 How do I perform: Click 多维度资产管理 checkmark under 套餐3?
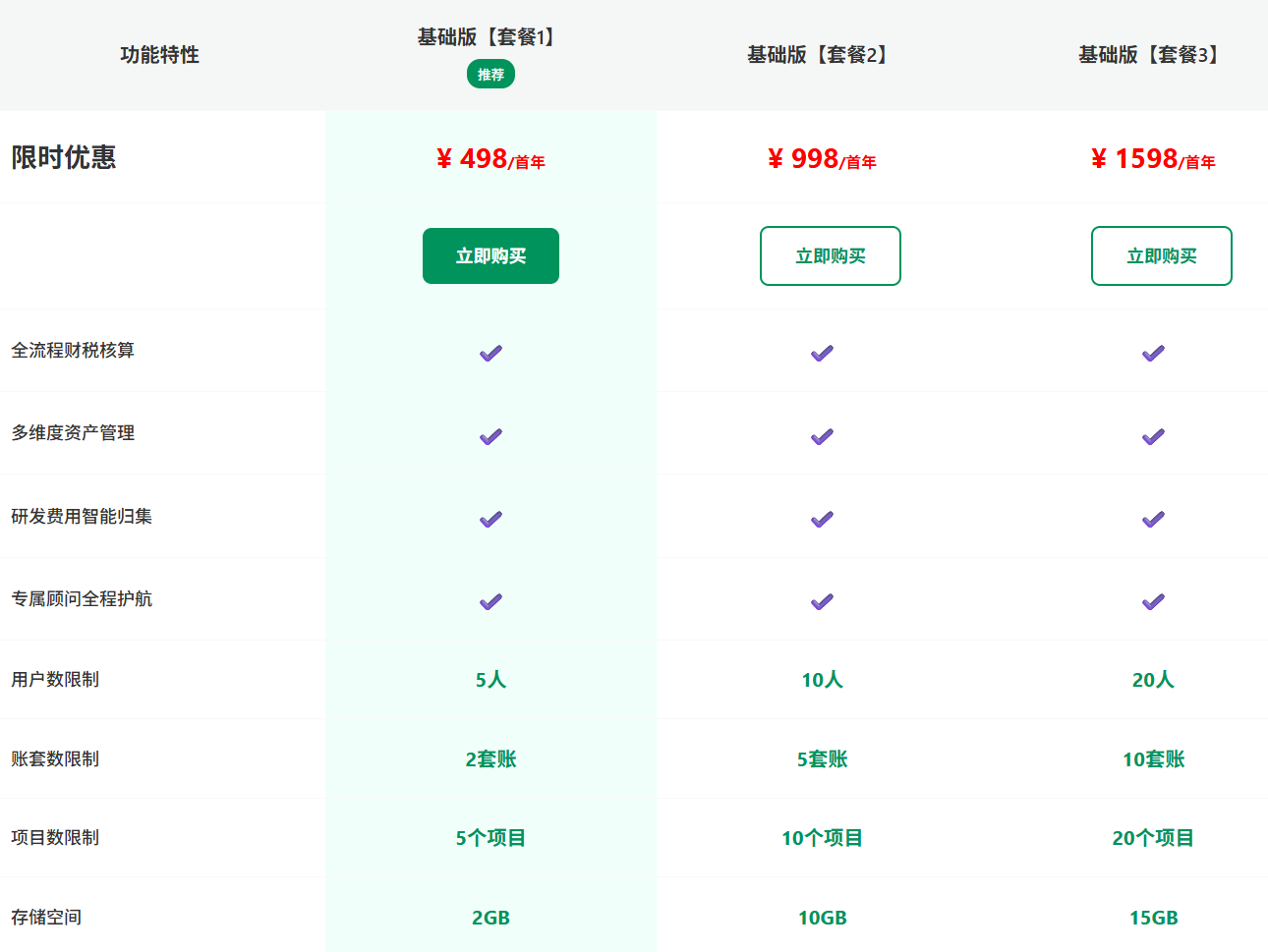(x=1153, y=436)
